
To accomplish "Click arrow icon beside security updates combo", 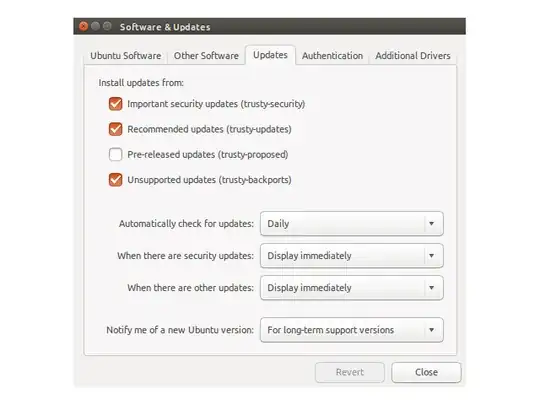I will click(x=431, y=256).
